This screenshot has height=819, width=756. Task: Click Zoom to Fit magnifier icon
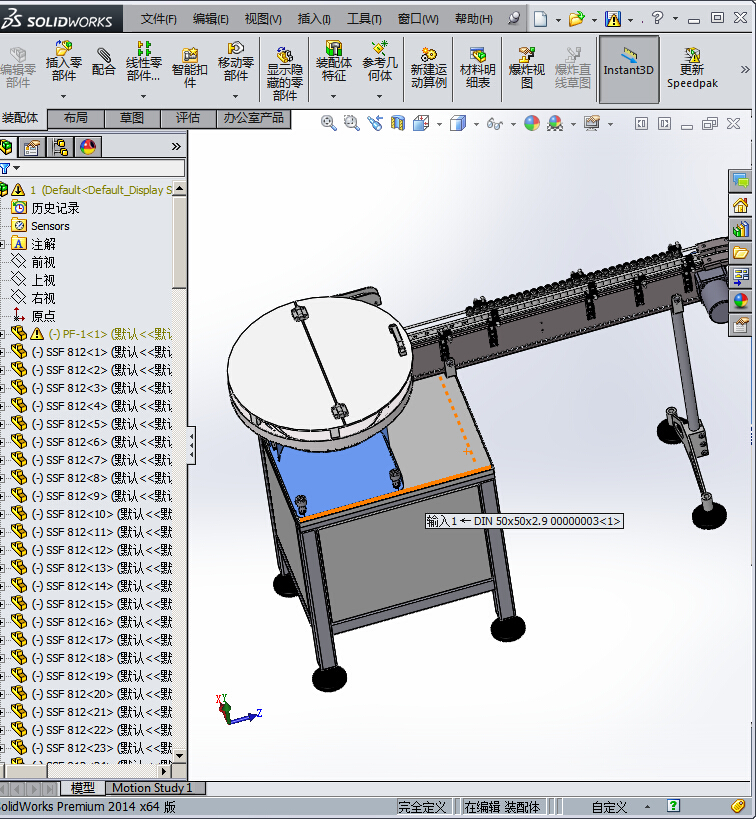[x=329, y=123]
